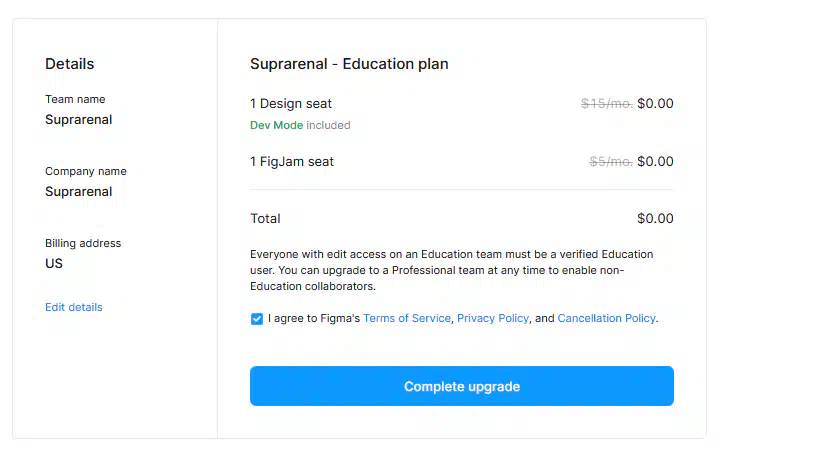Image resolution: width=830 pixels, height=455 pixels.
Task: Select the Suprarenal team name value
Action: click(78, 120)
